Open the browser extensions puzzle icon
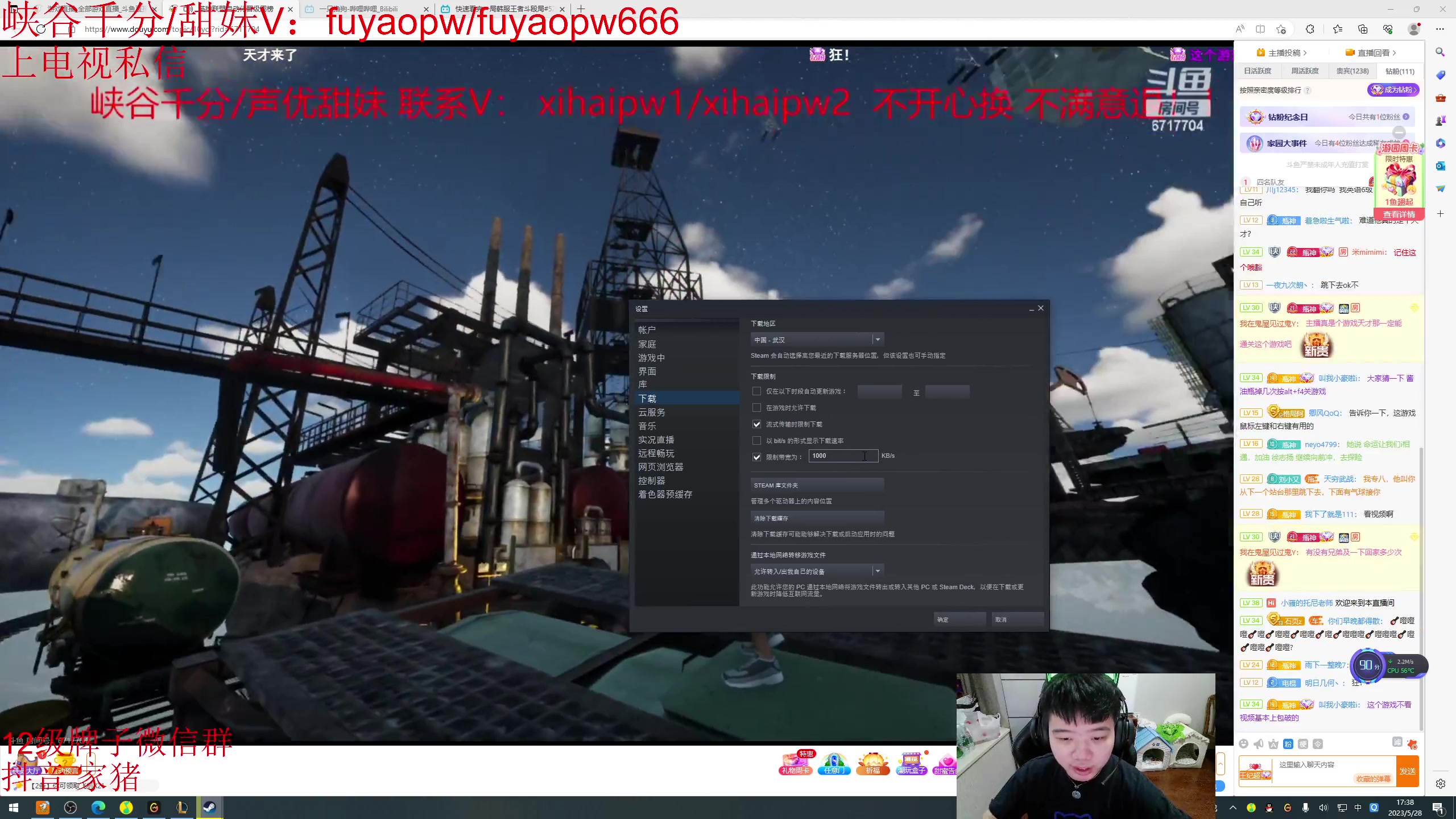 point(1310,29)
